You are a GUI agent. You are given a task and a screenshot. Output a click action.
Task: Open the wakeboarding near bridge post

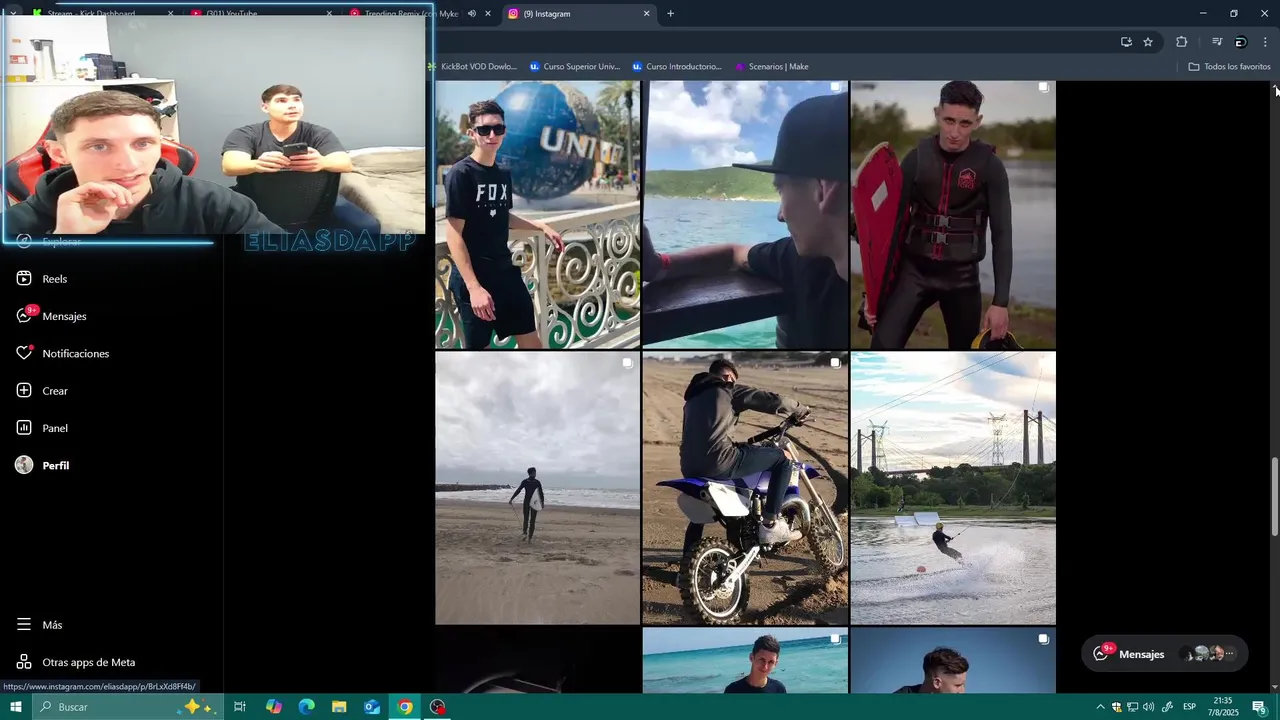coord(953,488)
